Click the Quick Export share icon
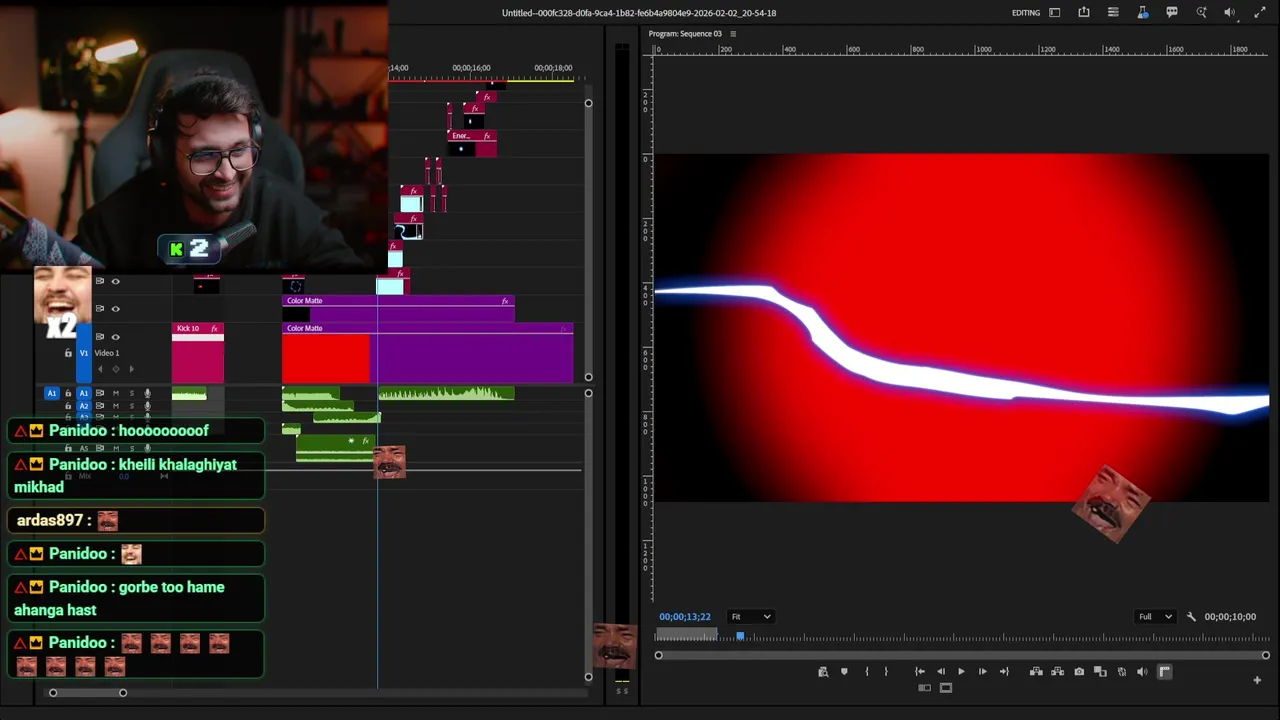 click(1084, 13)
